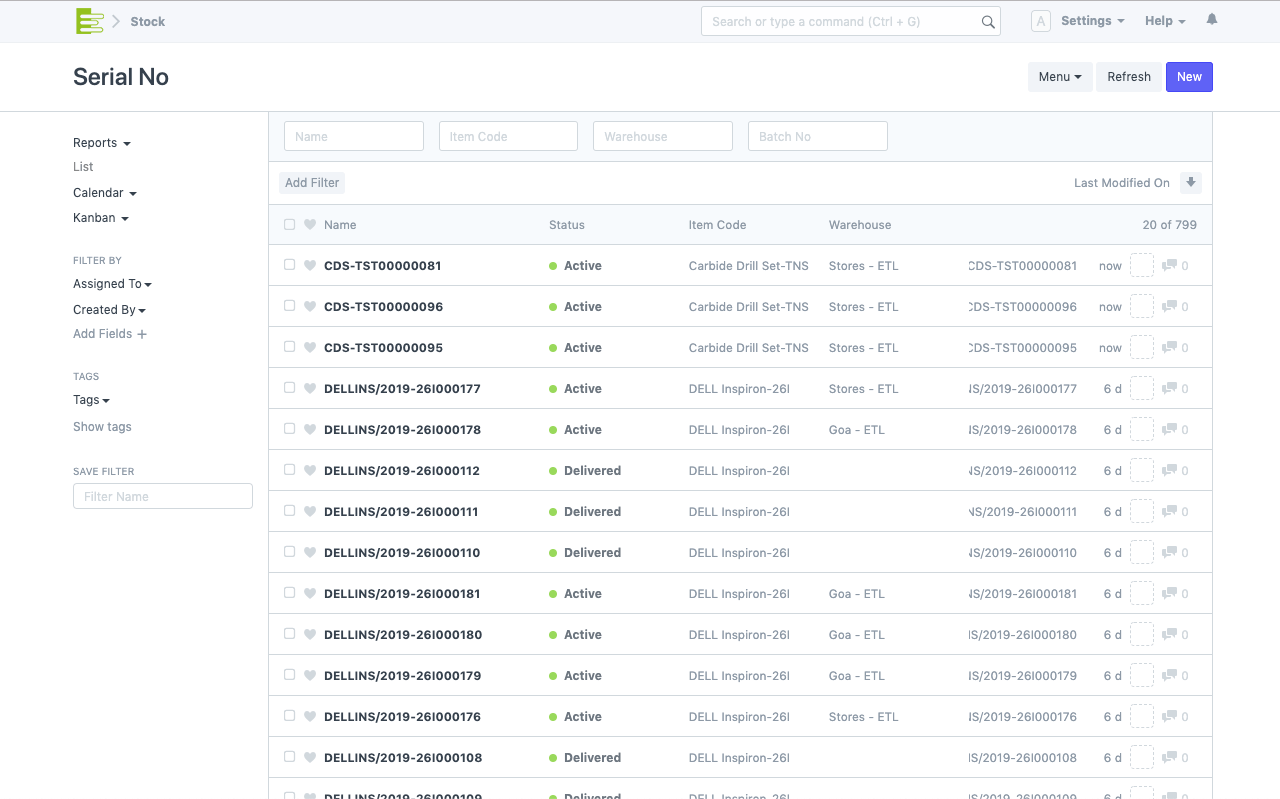
Task: Like DELLINS/2019-26I000177 with heart icon
Action: (310, 389)
